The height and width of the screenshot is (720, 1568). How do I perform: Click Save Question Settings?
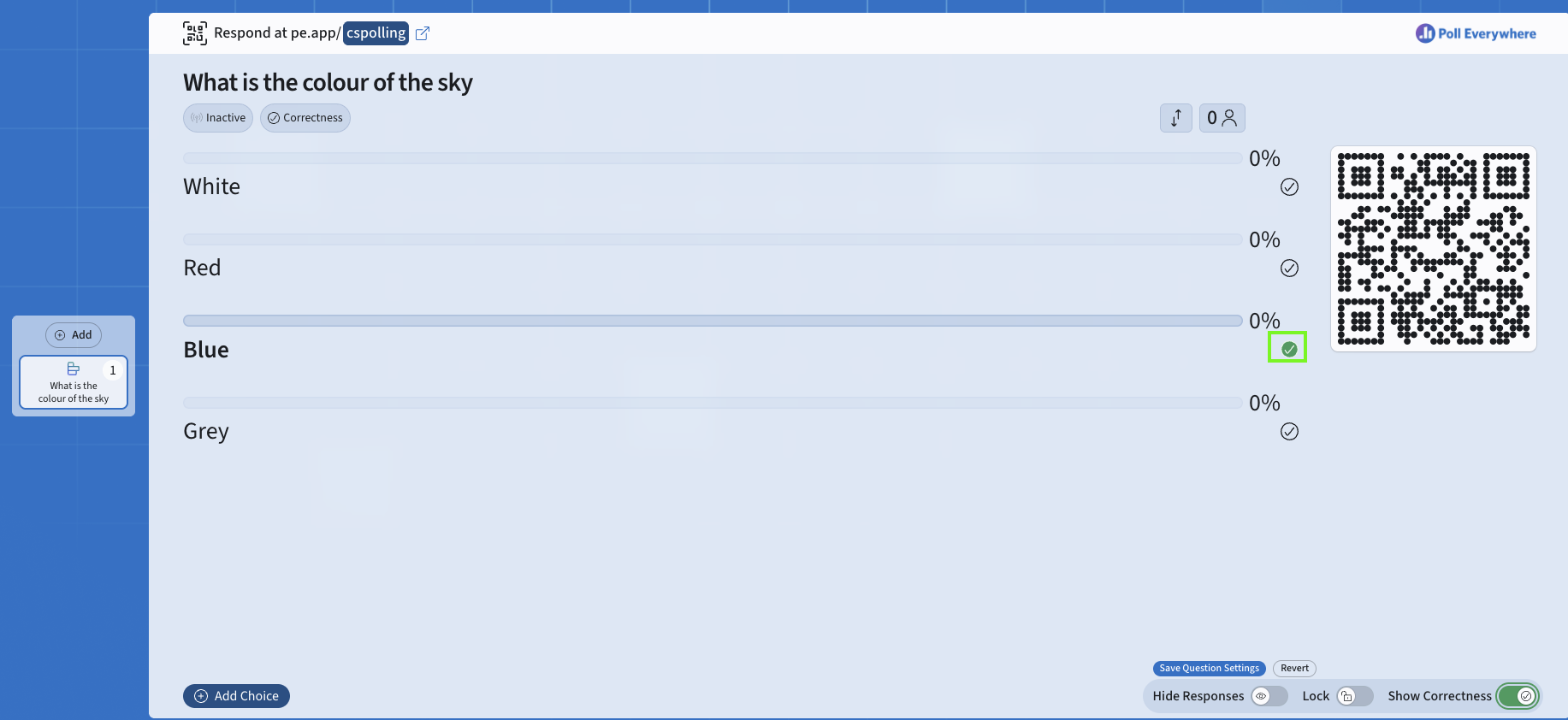pos(1209,668)
